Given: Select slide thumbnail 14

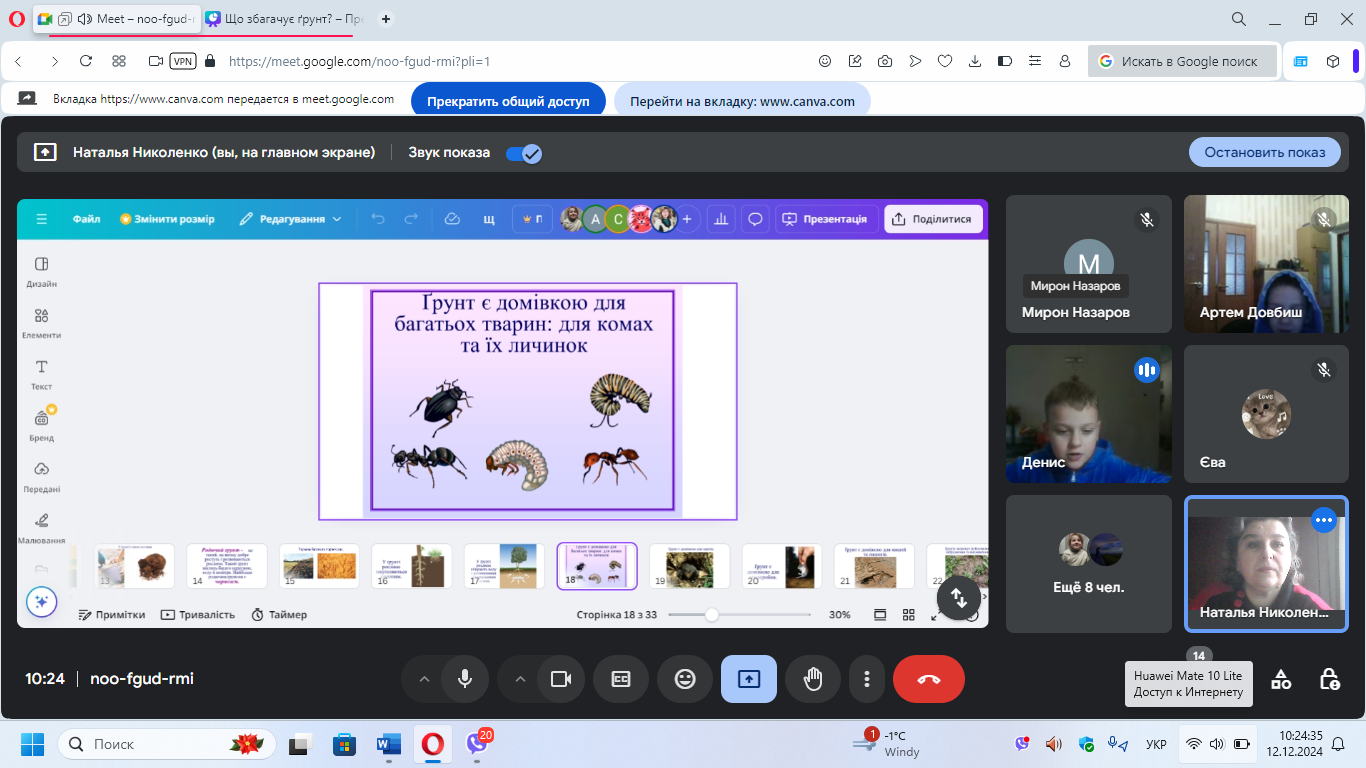Looking at the screenshot, I should point(227,566).
